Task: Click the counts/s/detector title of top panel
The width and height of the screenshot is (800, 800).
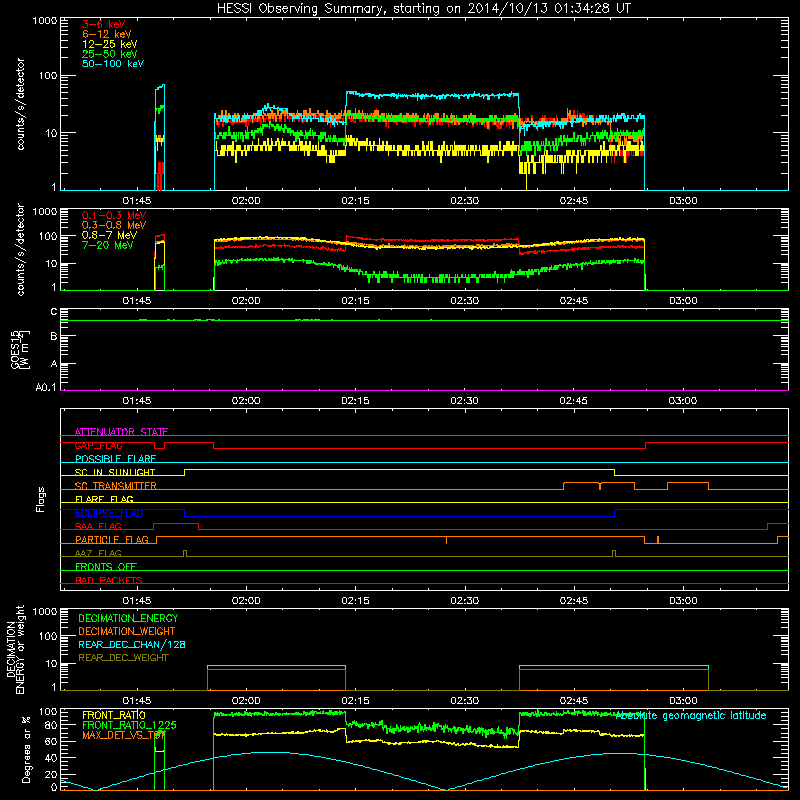Action: click(x=20, y=104)
